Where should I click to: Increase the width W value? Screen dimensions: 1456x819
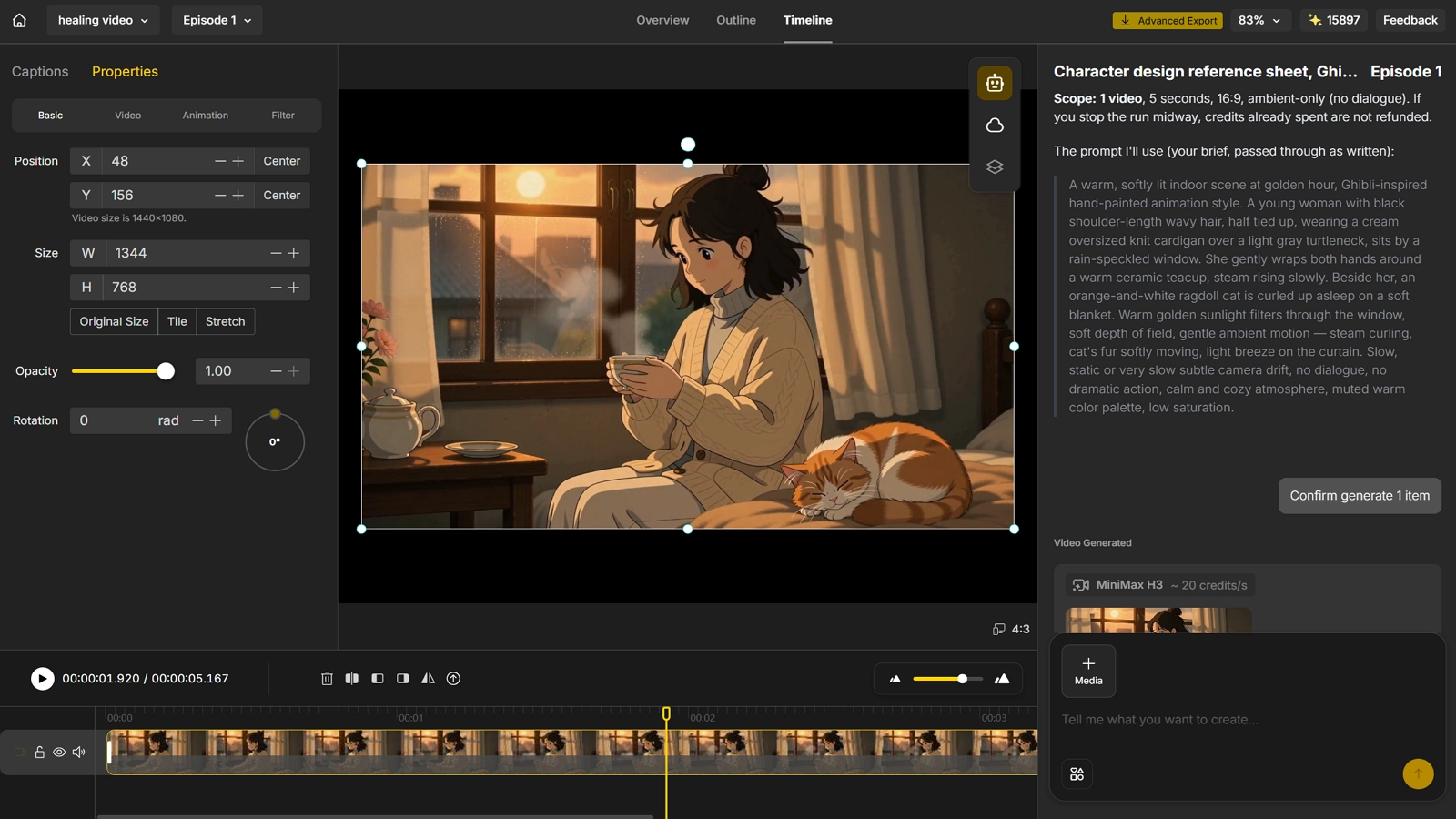point(294,253)
